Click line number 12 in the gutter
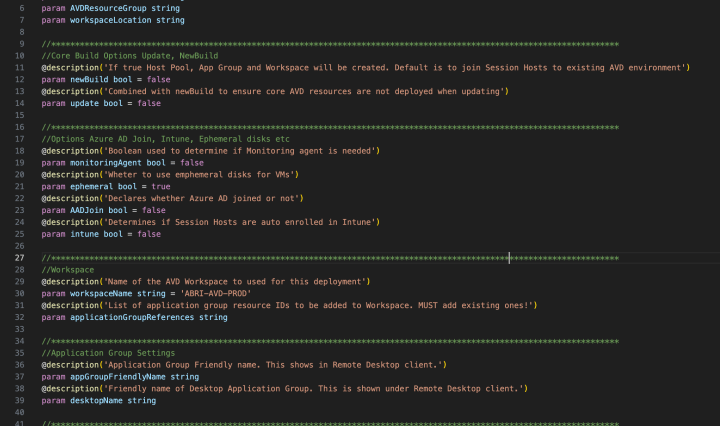 point(19,78)
